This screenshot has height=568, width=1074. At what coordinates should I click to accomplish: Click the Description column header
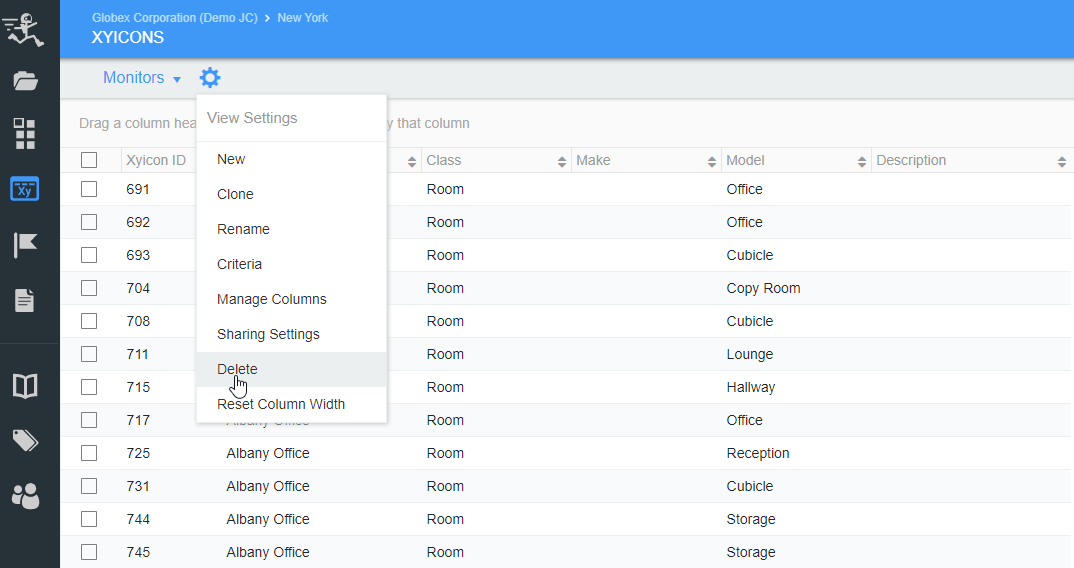911,160
